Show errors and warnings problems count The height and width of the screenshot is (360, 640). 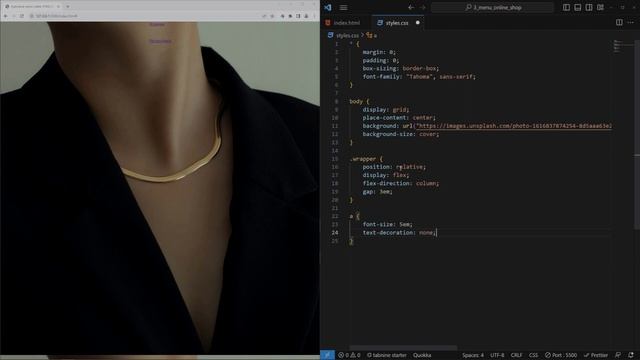pyautogui.click(x=349, y=355)
